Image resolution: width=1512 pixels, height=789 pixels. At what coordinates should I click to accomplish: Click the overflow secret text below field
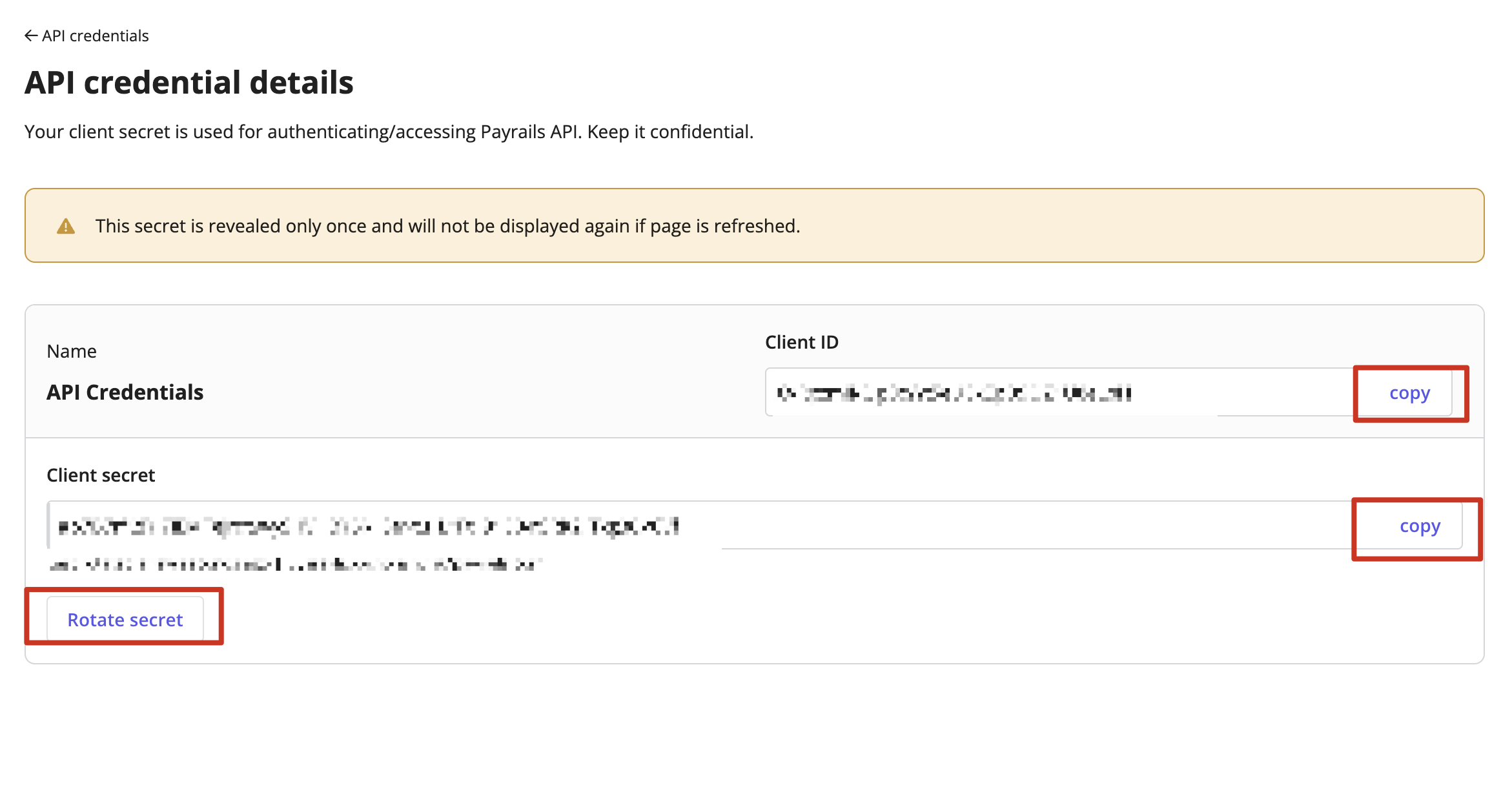point(296,566)
